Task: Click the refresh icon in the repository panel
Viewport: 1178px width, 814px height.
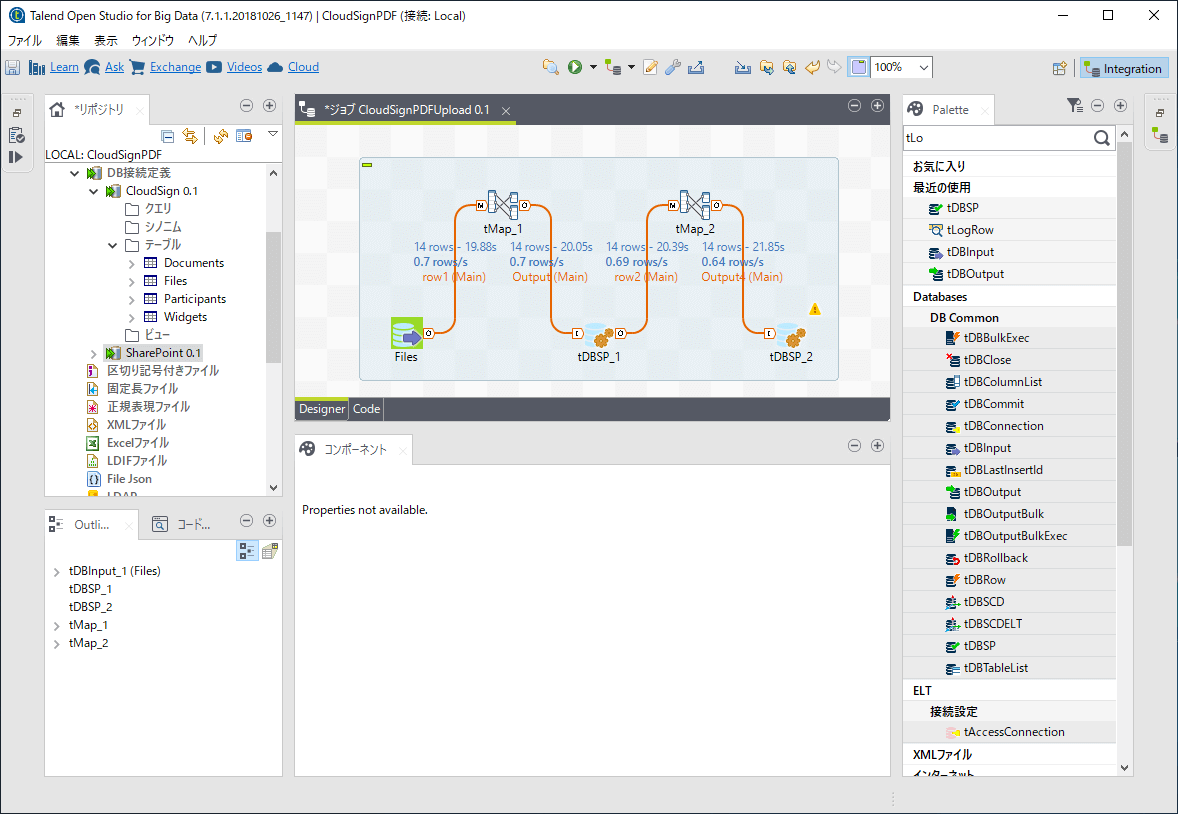Action: point(220,136)
